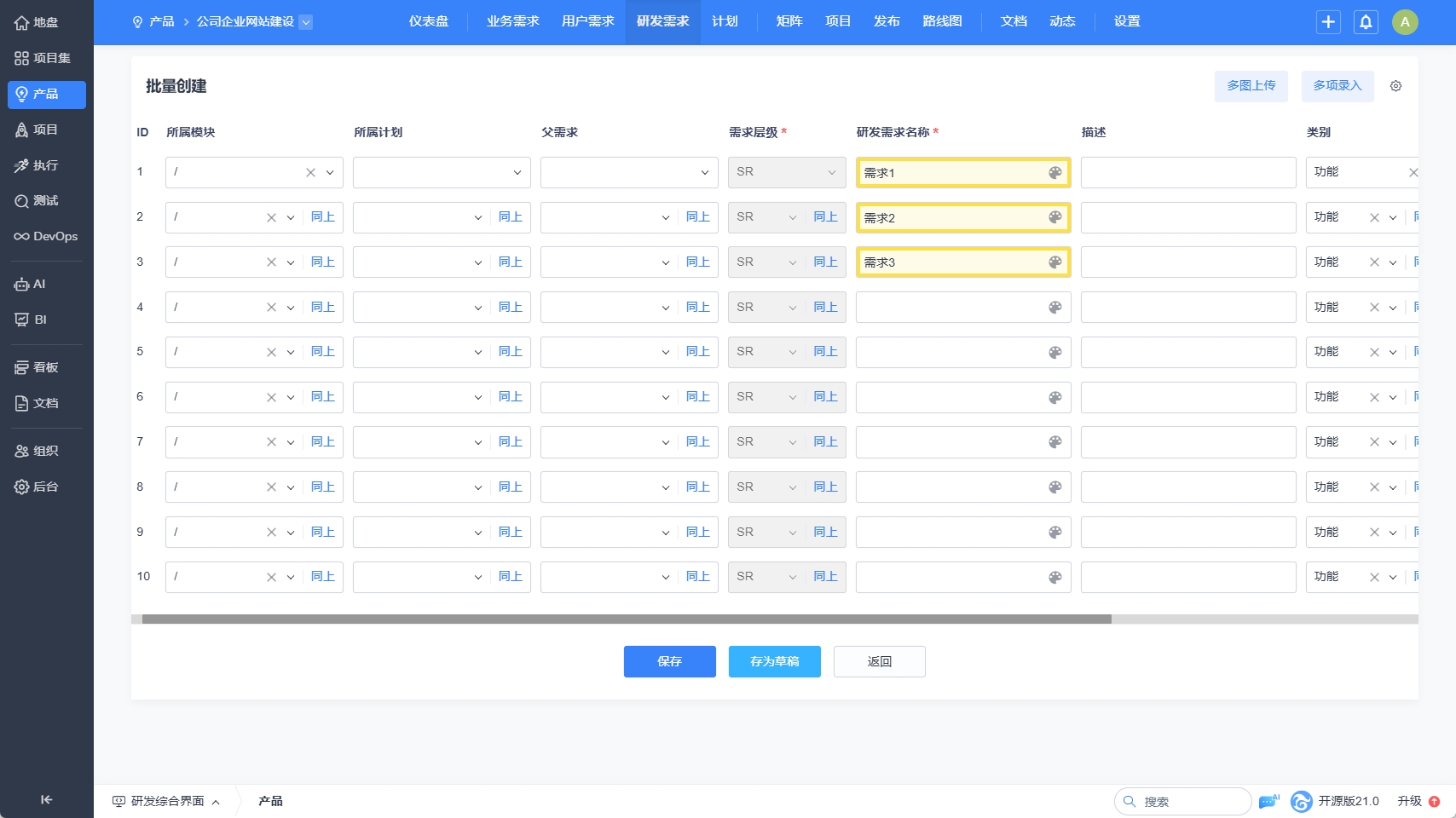Click 多项录入 button
1456x818 pixels.
(x=1338, y=86)
